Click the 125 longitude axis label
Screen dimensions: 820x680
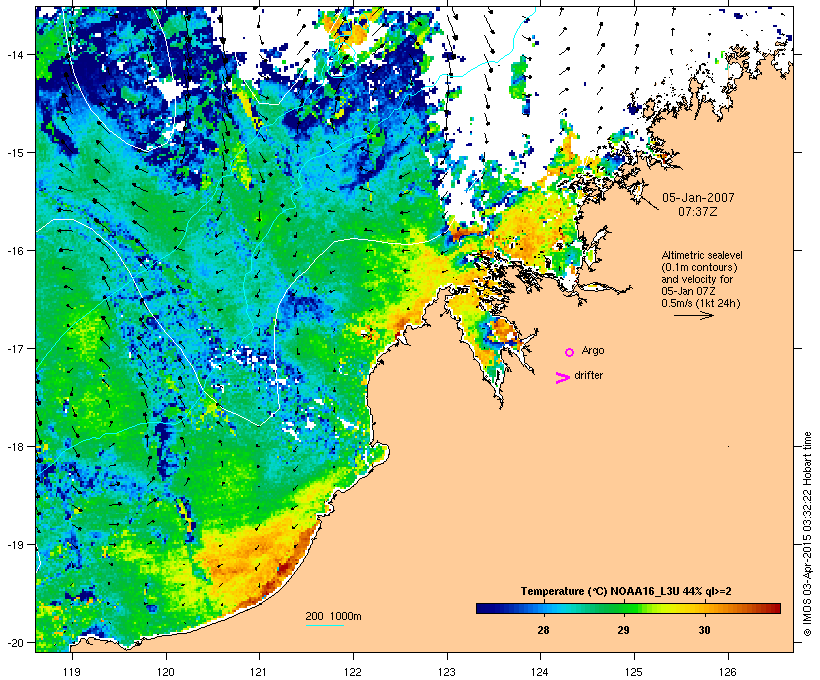pyautogui.click(x=634, y=672)
